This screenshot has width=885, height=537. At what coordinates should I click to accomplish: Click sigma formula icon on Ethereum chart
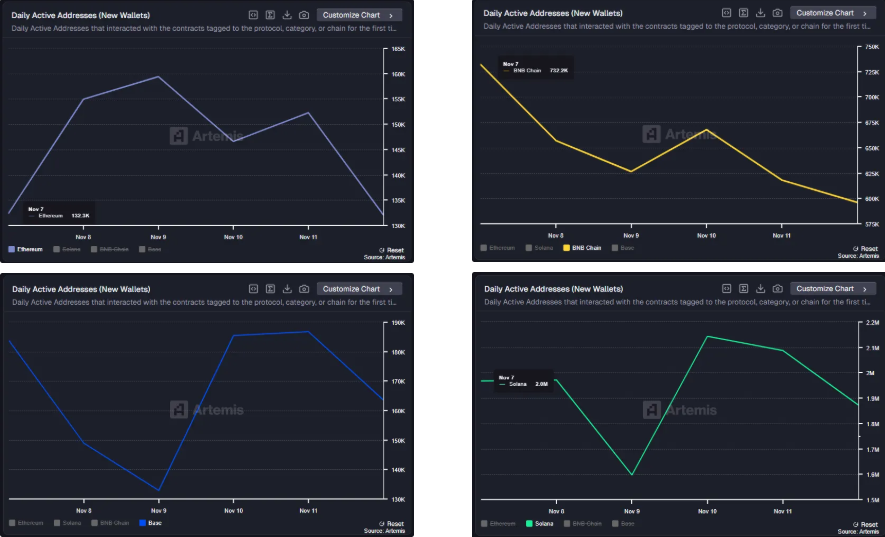(x=270, y=15)
